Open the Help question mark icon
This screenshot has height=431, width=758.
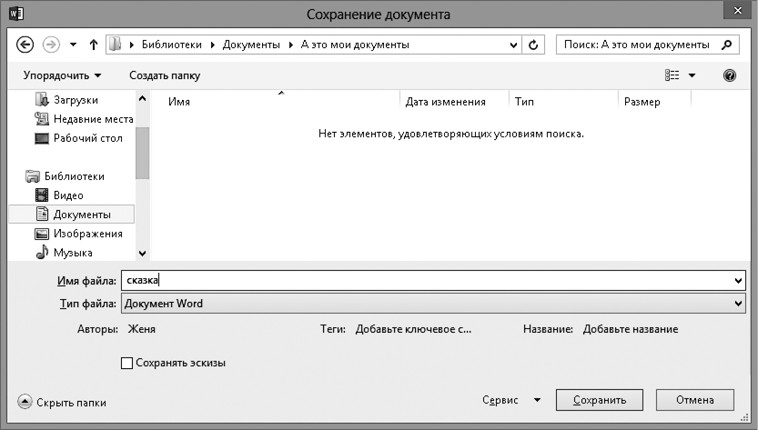729,75
